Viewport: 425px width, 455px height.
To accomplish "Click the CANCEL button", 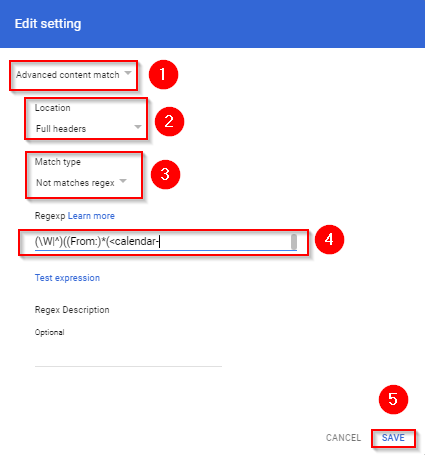I will click(x=343, y=437).
